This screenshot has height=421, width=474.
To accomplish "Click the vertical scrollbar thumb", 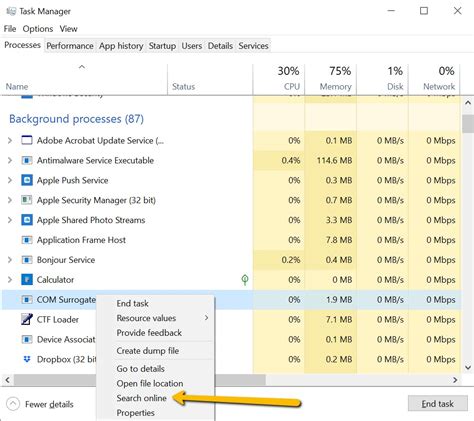I will pos(468,124).
